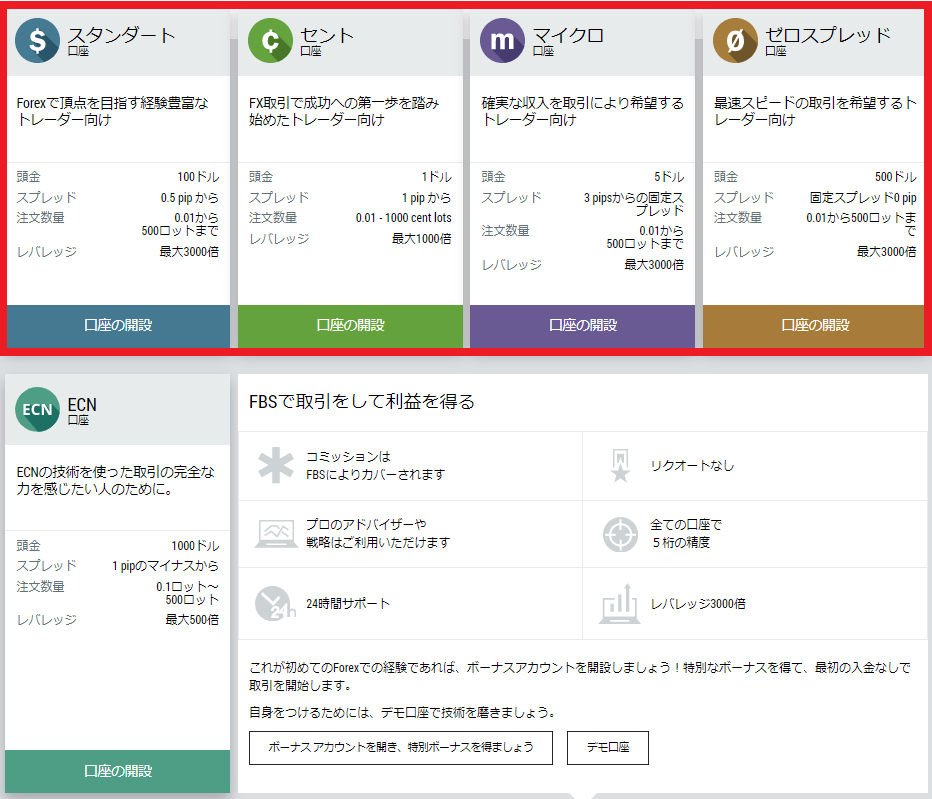Click the Micro account purple m icon
Image resolution: width=932 pixels, height=799 pixels.
tap(502, 40)
